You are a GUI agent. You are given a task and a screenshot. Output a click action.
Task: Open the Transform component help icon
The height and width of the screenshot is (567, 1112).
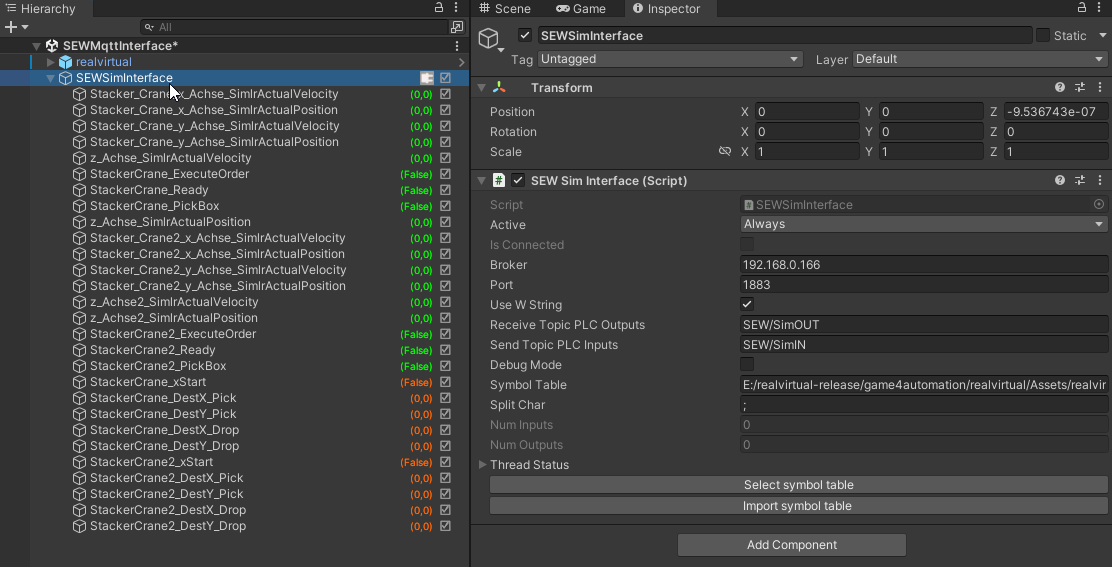pyautogui.click(x=1060, y=88)
